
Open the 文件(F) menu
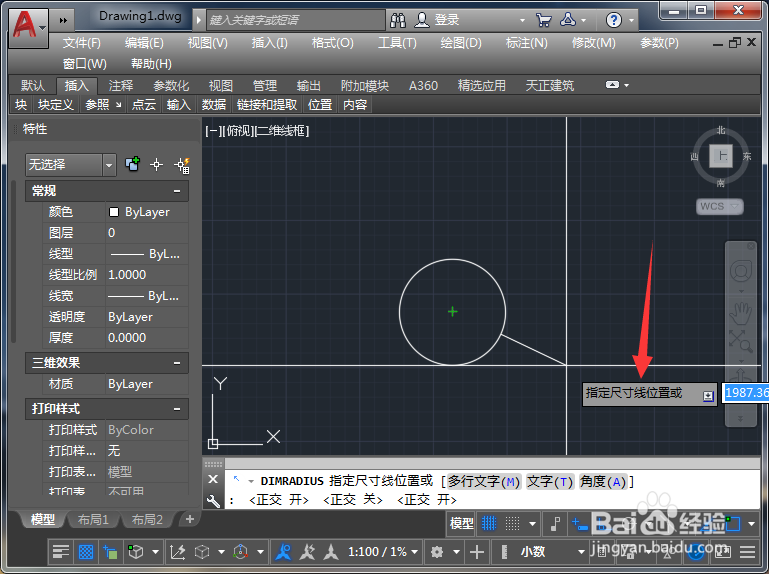point(81,43)
